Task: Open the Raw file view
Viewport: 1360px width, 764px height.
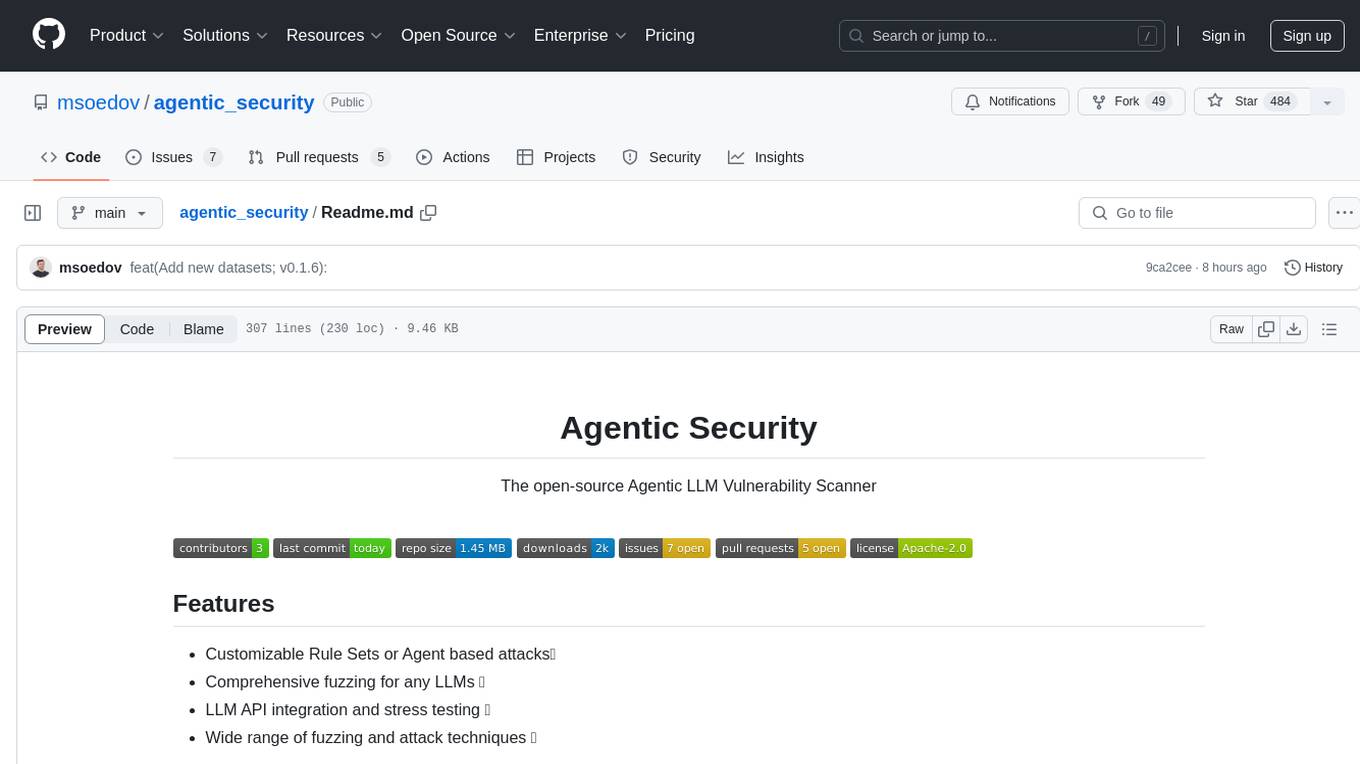Action: (1231, 329)
